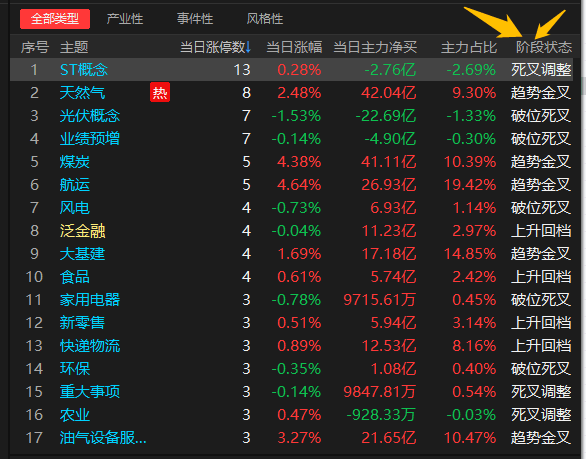Click the 序号 column header
This screenshot has height=459, width=586.
click(35, 47)
